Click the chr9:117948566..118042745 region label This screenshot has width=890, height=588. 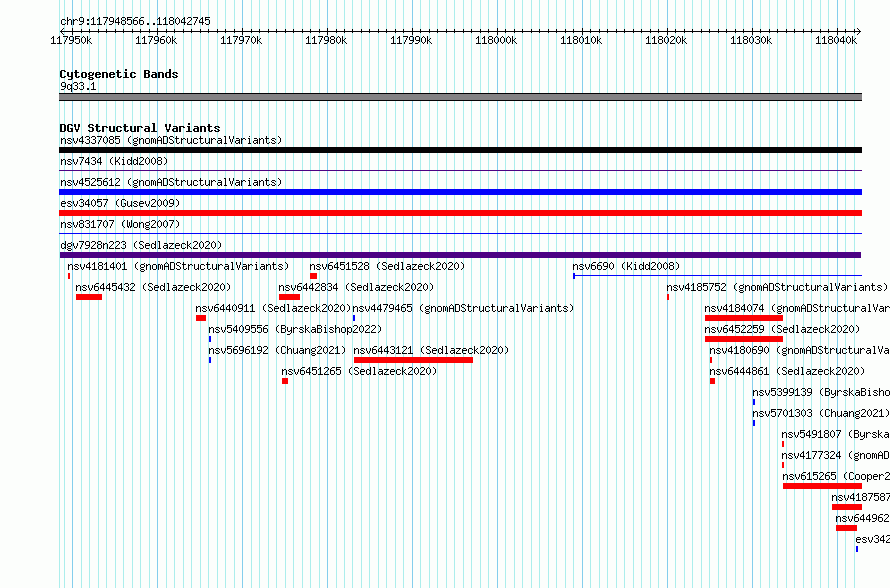[x=135, y=21]
